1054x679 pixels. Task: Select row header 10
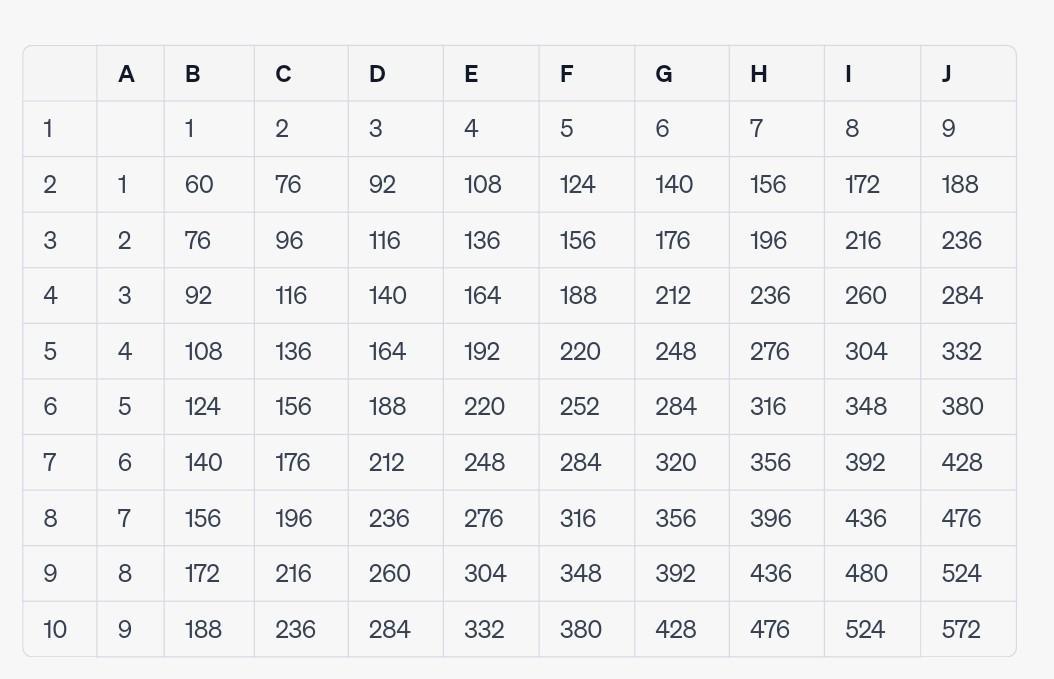pyautogui.click(x=60, y=629)
